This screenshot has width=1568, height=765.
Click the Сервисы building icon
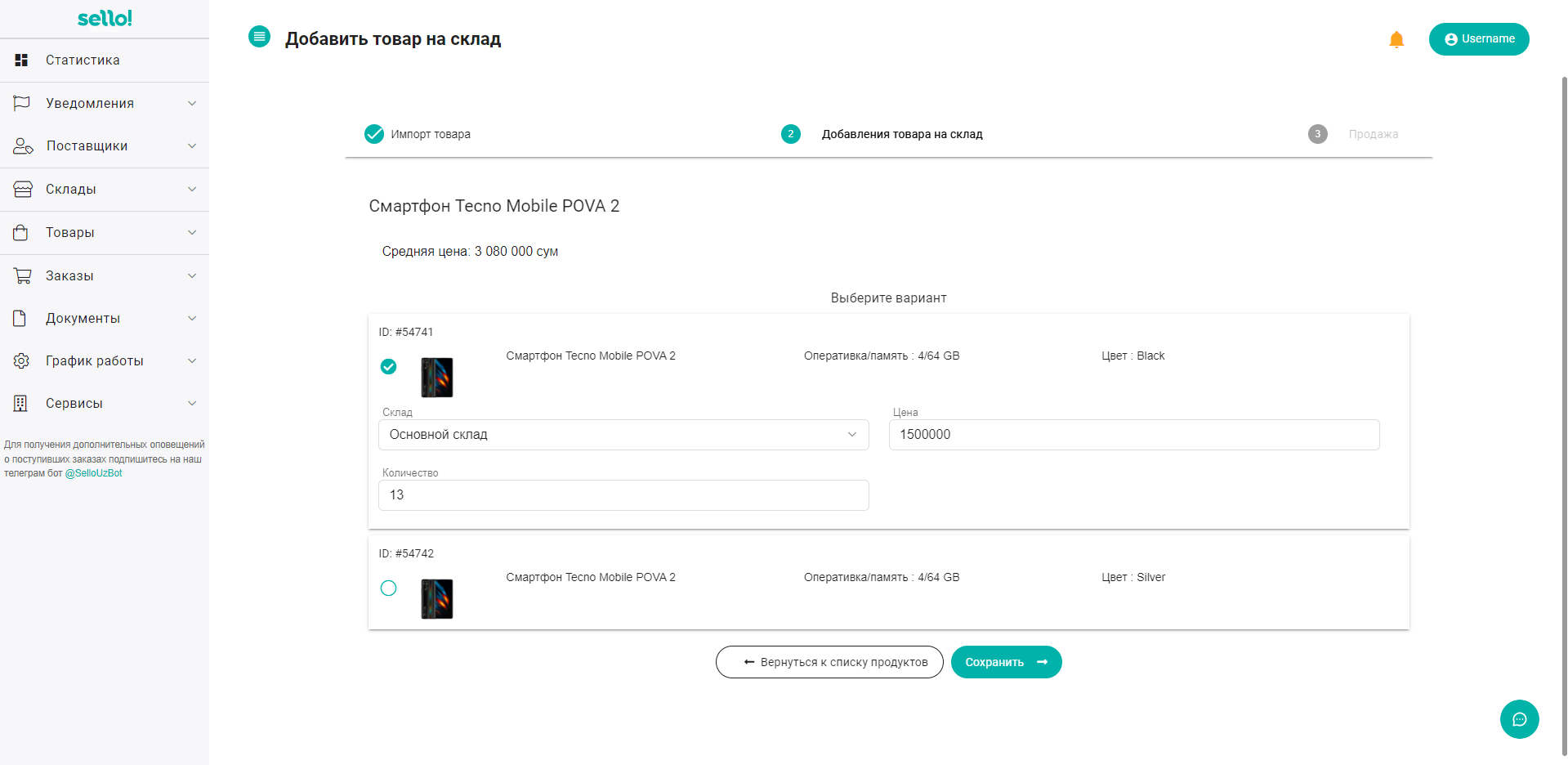[20, 403]
